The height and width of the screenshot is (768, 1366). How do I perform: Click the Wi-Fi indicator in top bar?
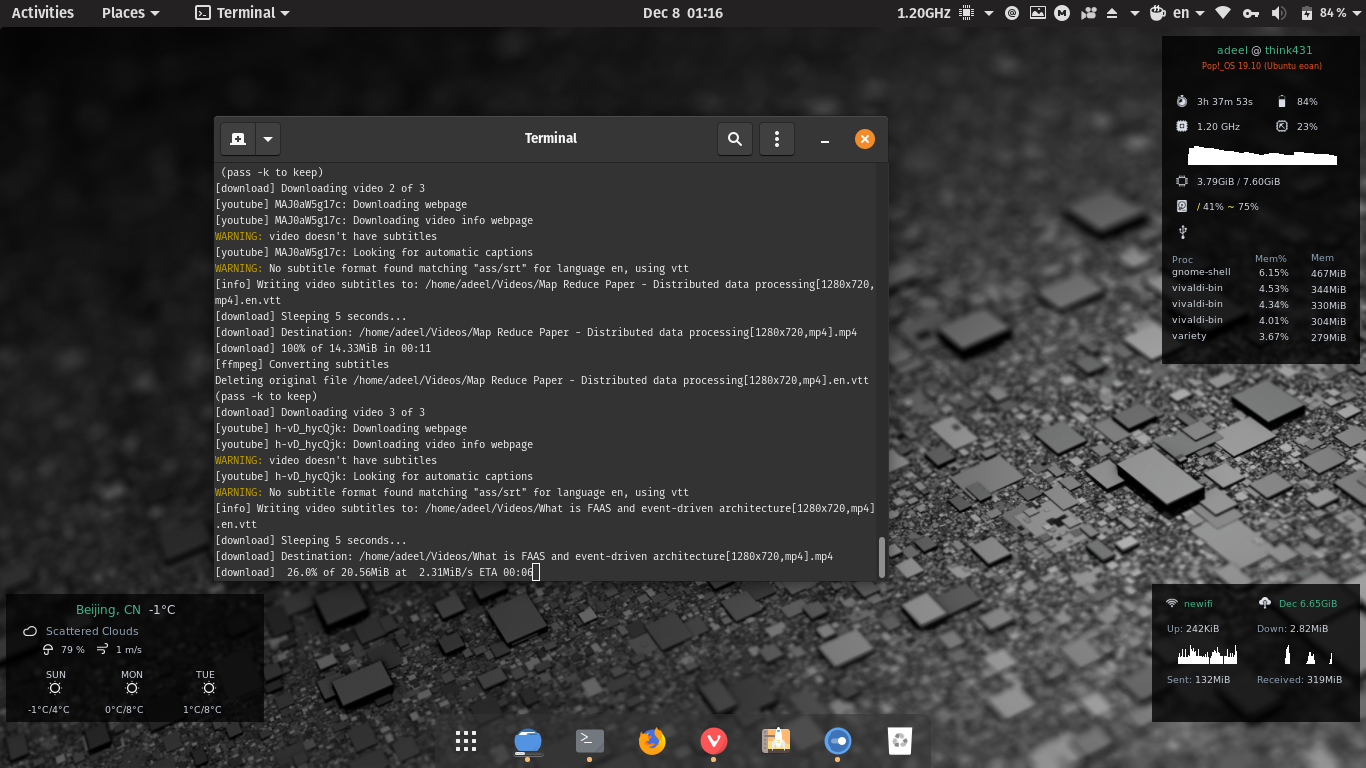click(x=1222, y=13)
